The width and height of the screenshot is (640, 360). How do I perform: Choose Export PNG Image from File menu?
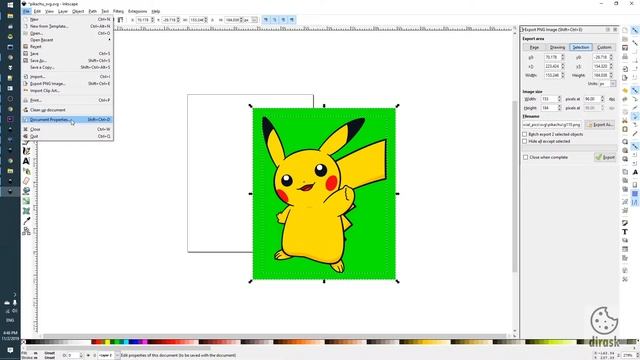click(x=67, y=84)
